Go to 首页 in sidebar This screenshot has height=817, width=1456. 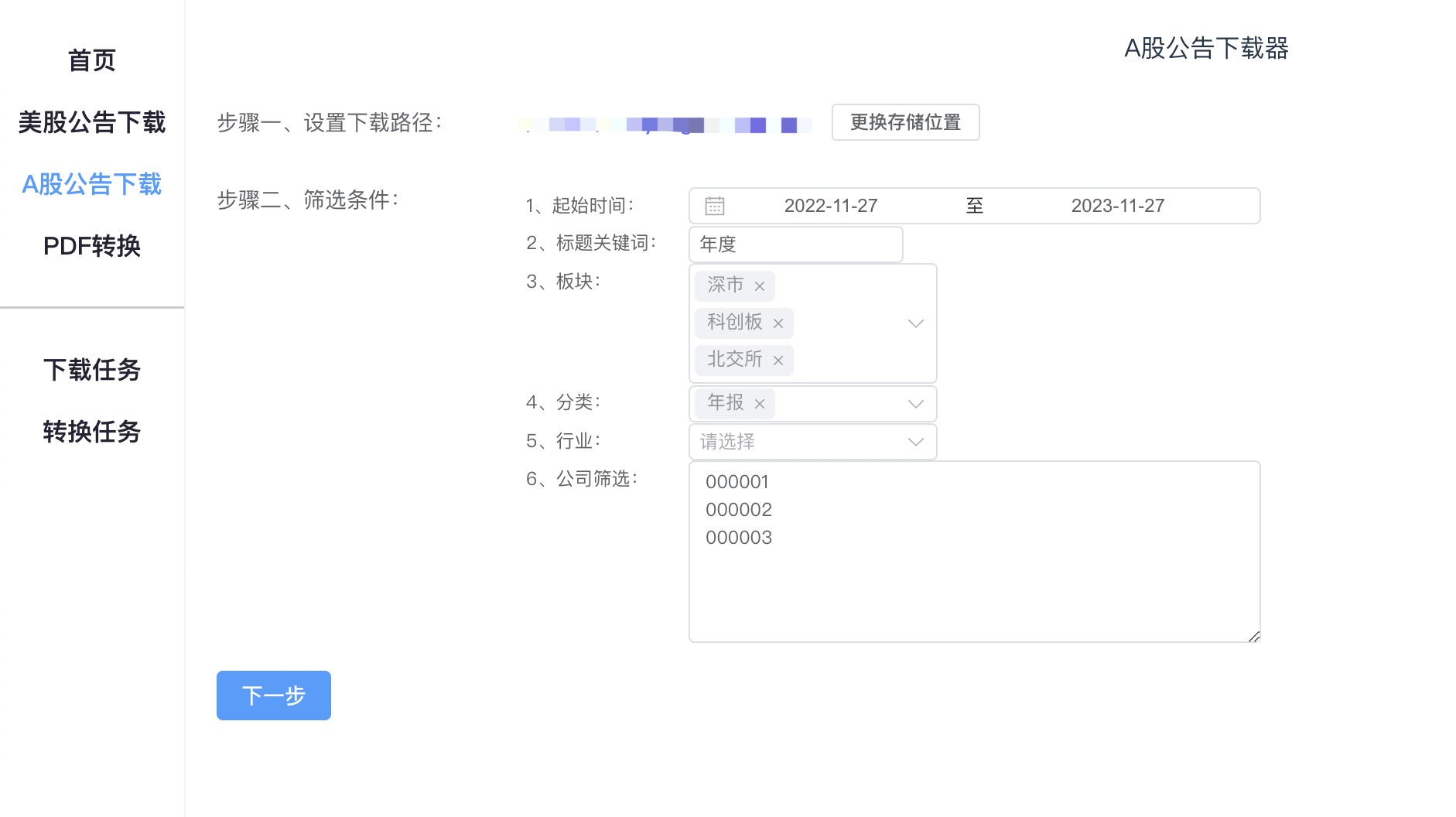point(92,60)
